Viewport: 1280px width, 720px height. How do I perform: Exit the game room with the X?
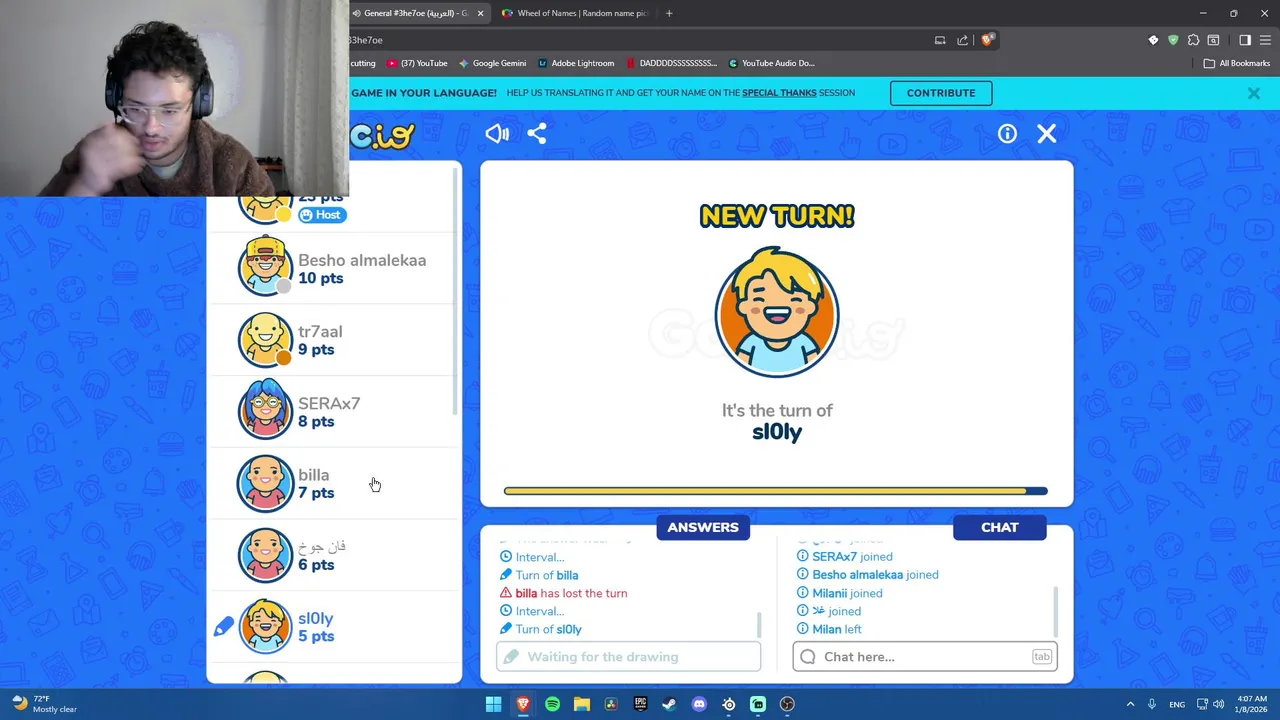[1047, 133]
